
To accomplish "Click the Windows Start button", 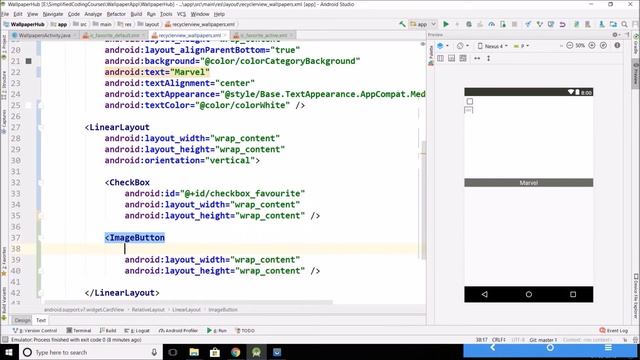I will [9, 352].
